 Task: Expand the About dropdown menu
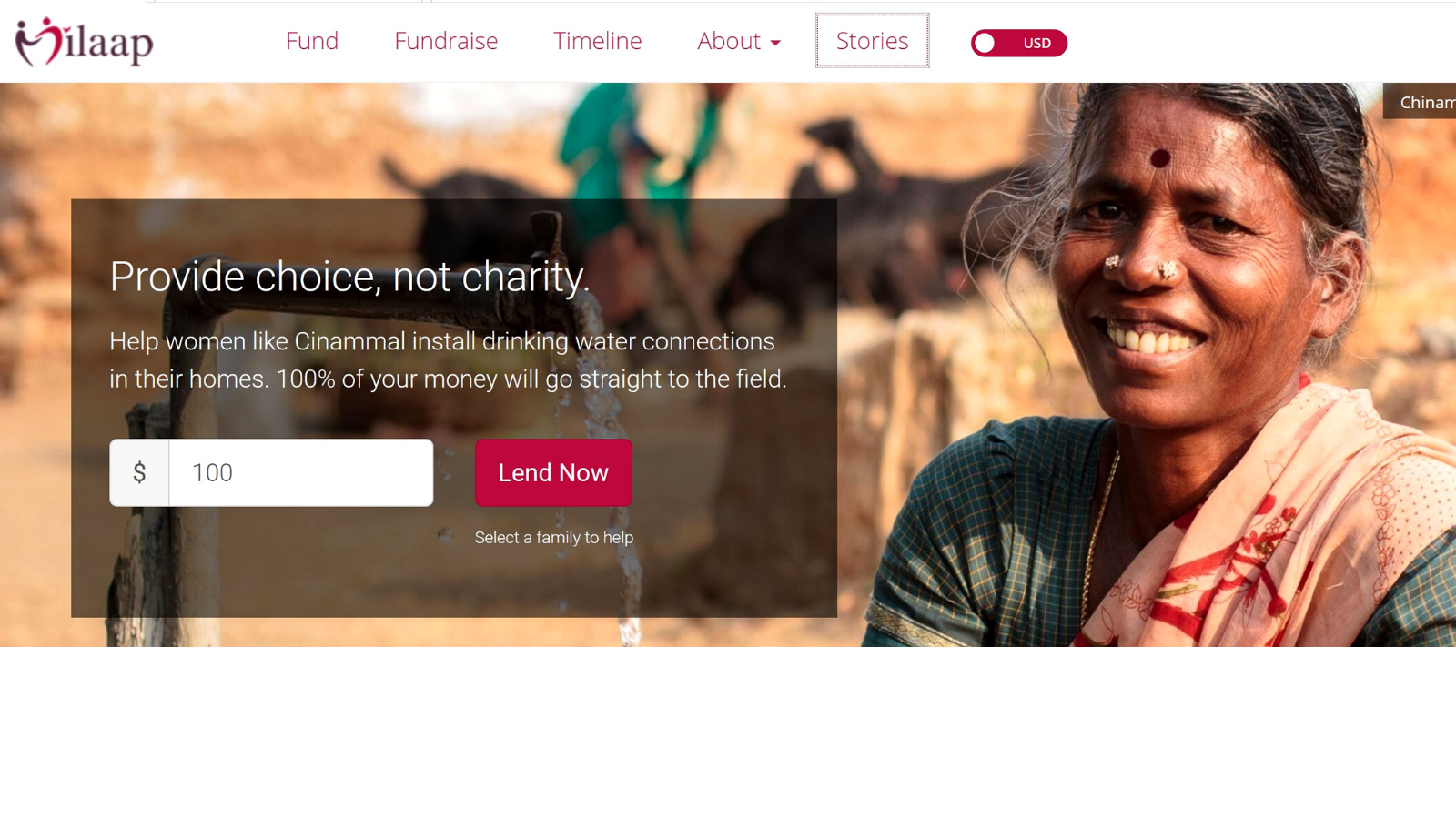739,41
